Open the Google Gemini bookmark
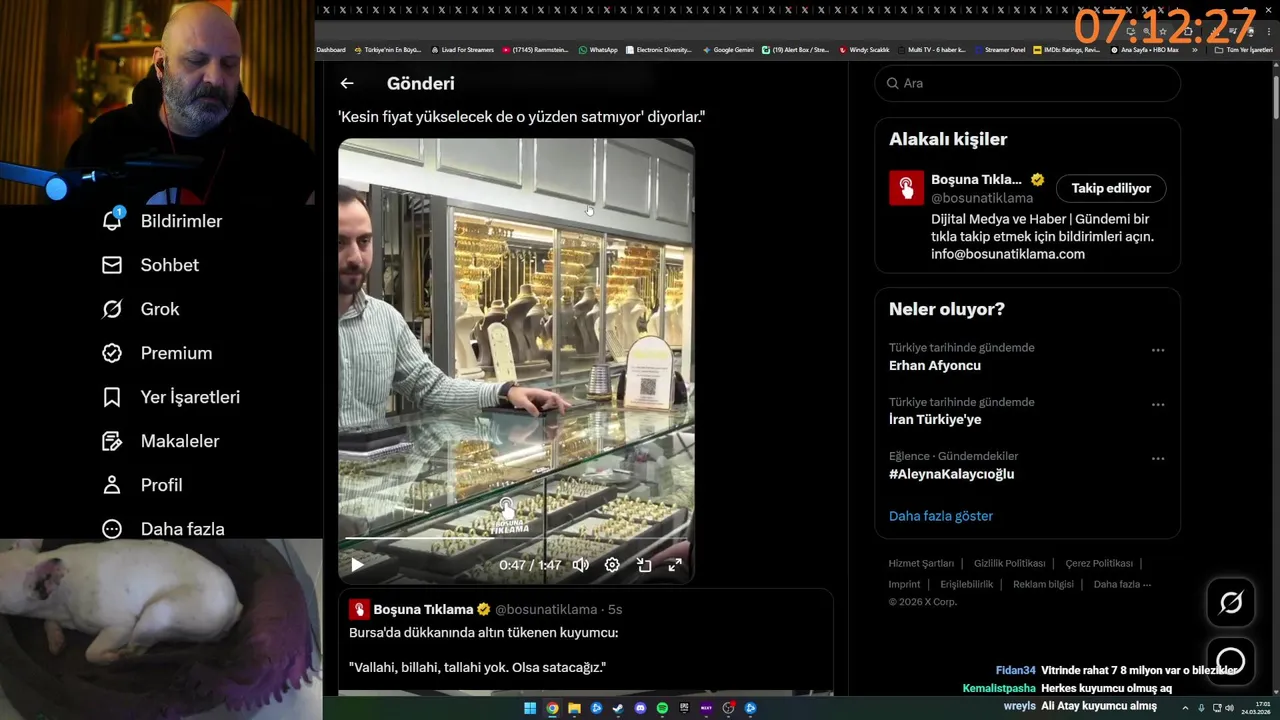 728,49
